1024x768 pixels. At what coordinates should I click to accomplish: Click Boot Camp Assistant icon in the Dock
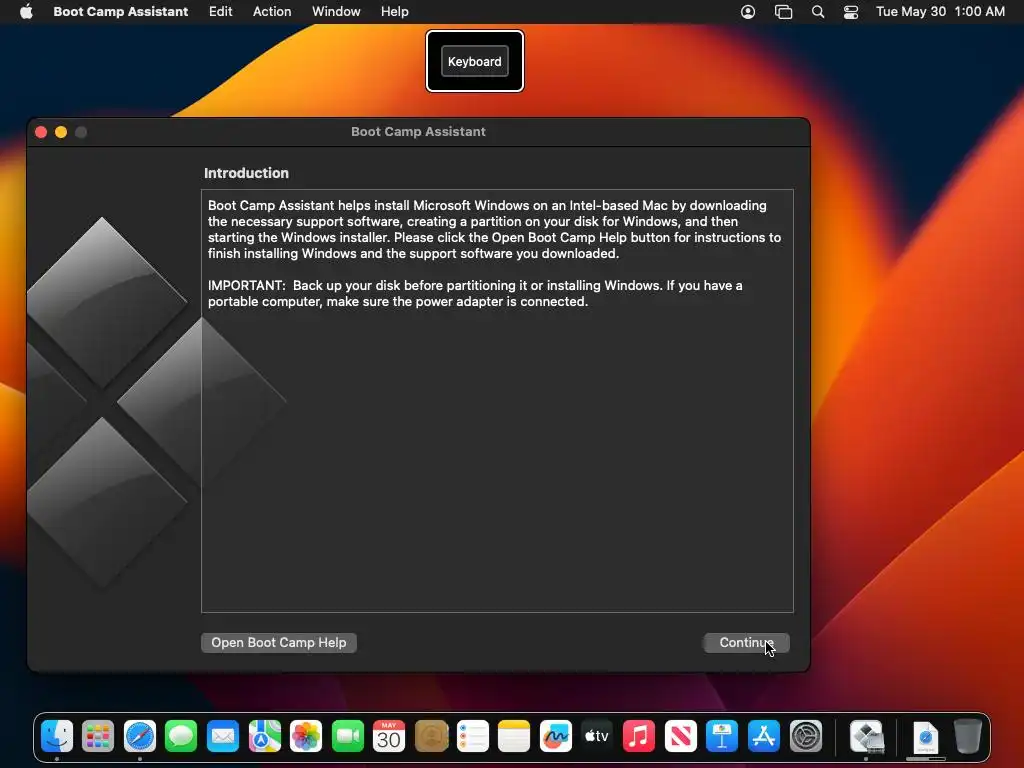(x=867, y=737)
